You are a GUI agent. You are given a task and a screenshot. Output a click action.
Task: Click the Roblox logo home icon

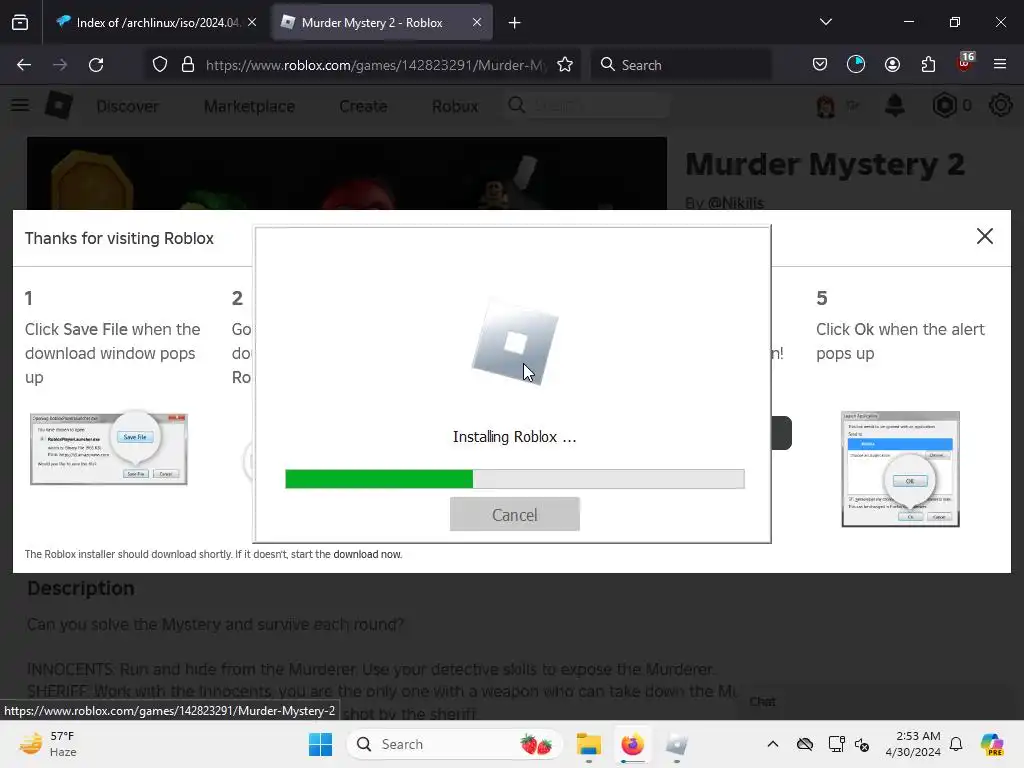click(59, 105)
